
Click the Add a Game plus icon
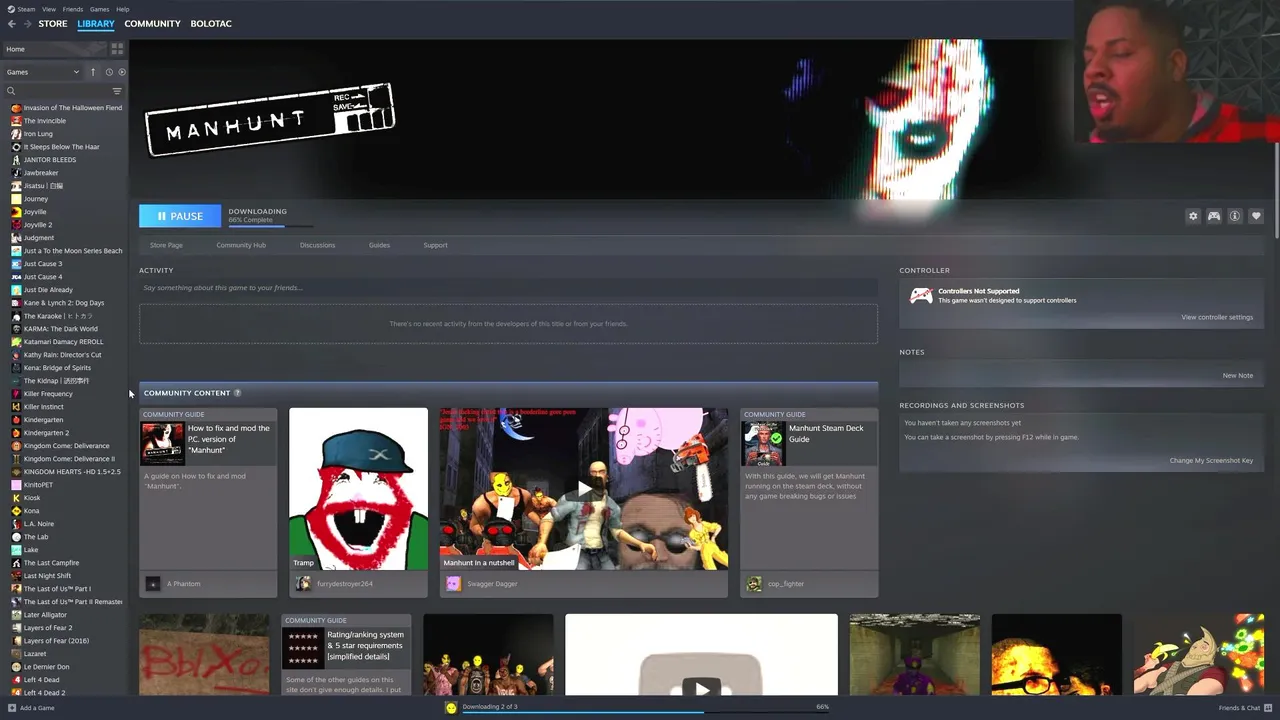(10, 708)
